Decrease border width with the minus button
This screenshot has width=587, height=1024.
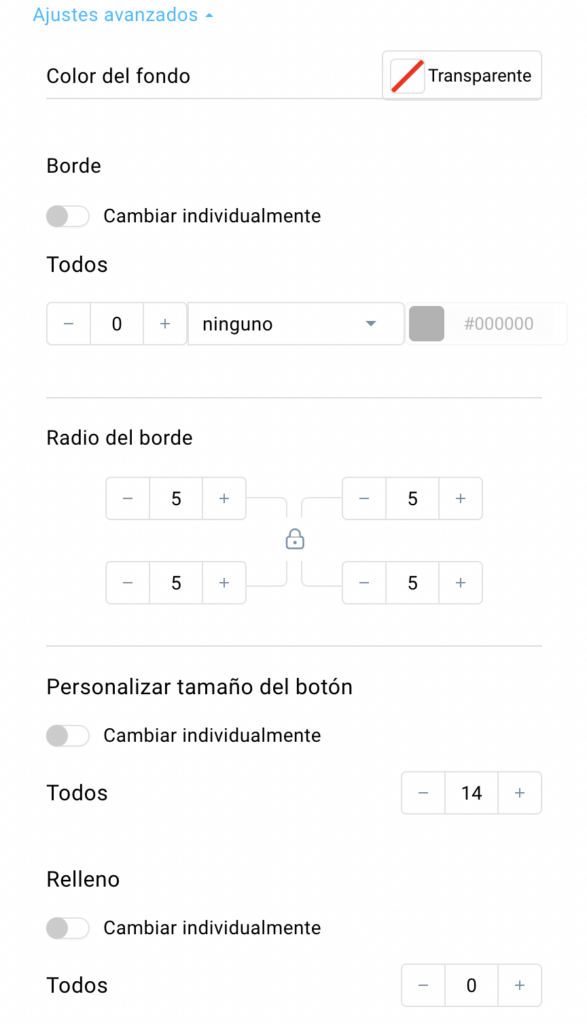[x=69, y=323]
